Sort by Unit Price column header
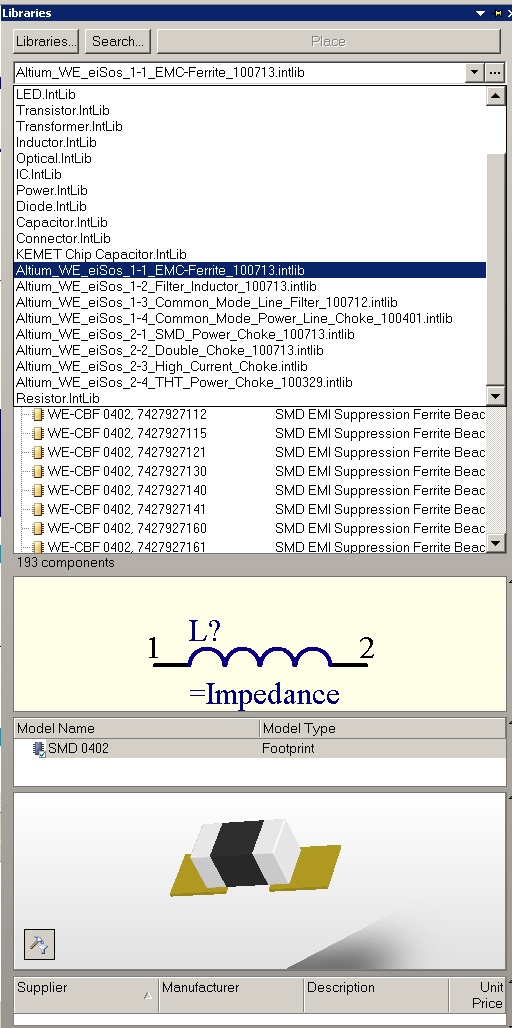This screenshot has height=1028, width=512. pyautogui.click(x=477, y=995)
